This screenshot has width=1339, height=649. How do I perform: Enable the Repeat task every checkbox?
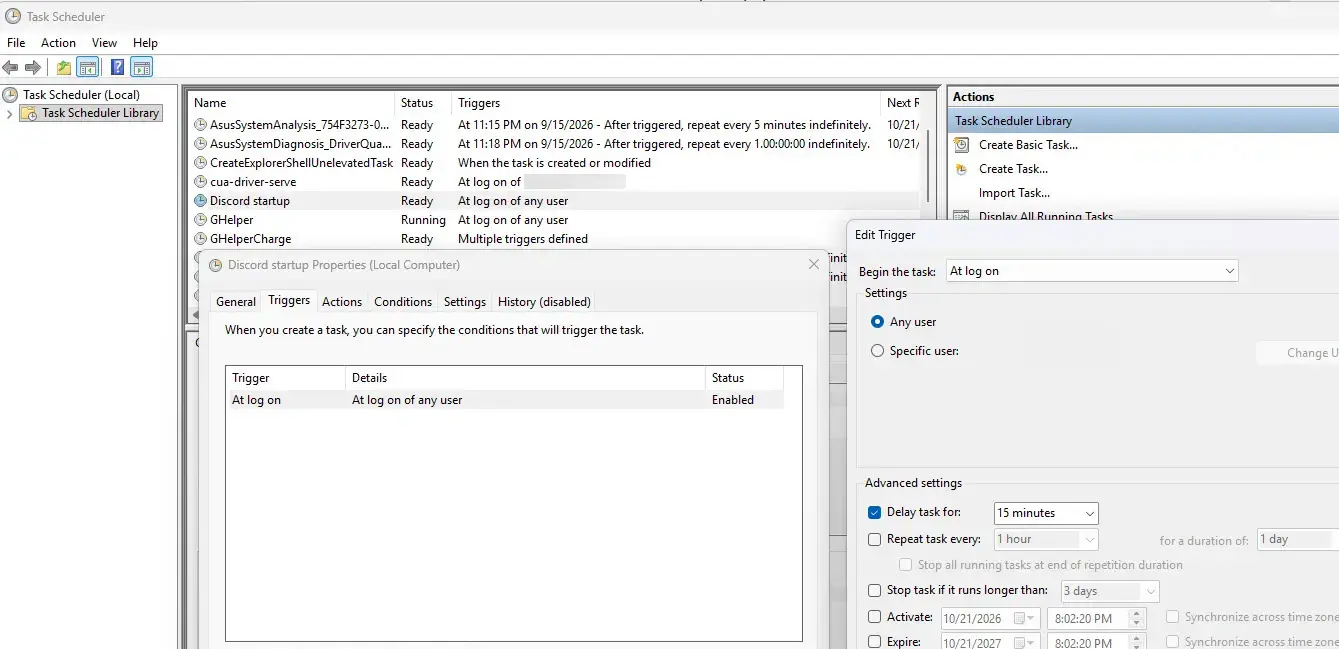(x=875, y=539)
